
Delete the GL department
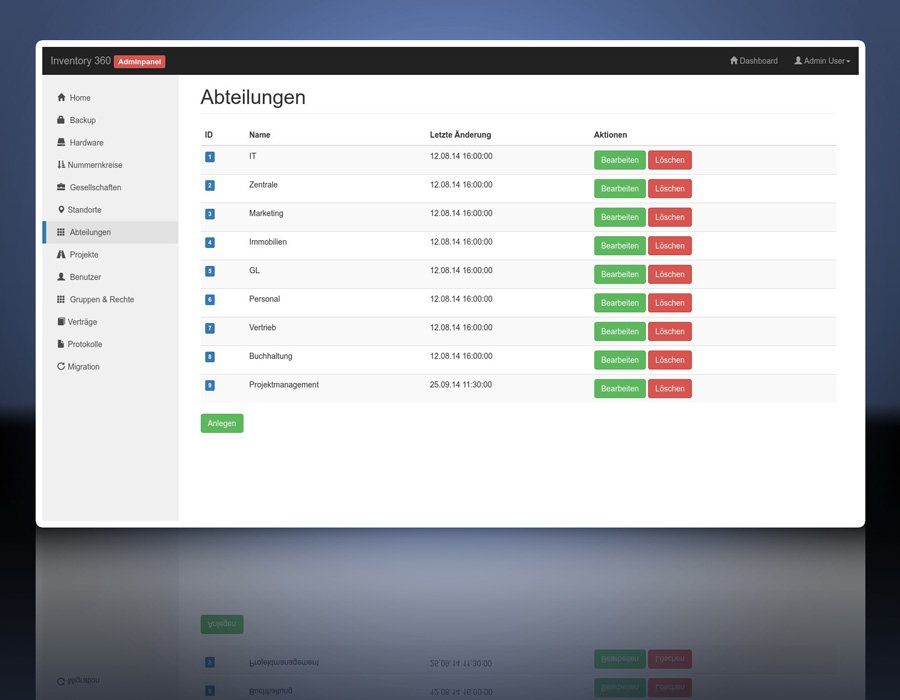click(x=670, y=274)
